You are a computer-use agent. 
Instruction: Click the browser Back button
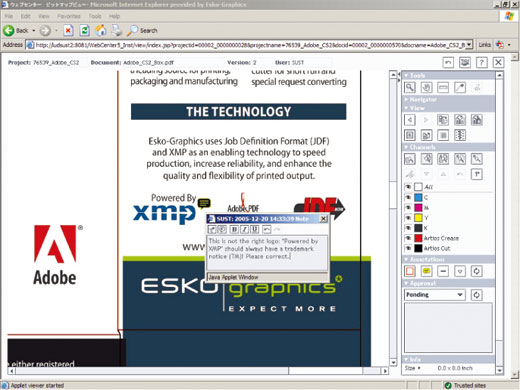(16, 31)
